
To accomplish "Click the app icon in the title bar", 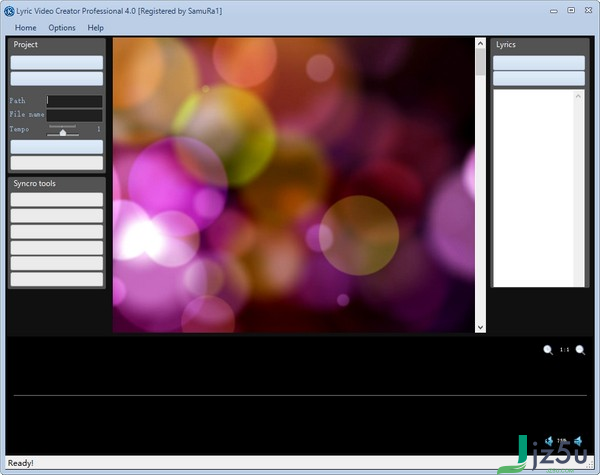I will (9, 11).
